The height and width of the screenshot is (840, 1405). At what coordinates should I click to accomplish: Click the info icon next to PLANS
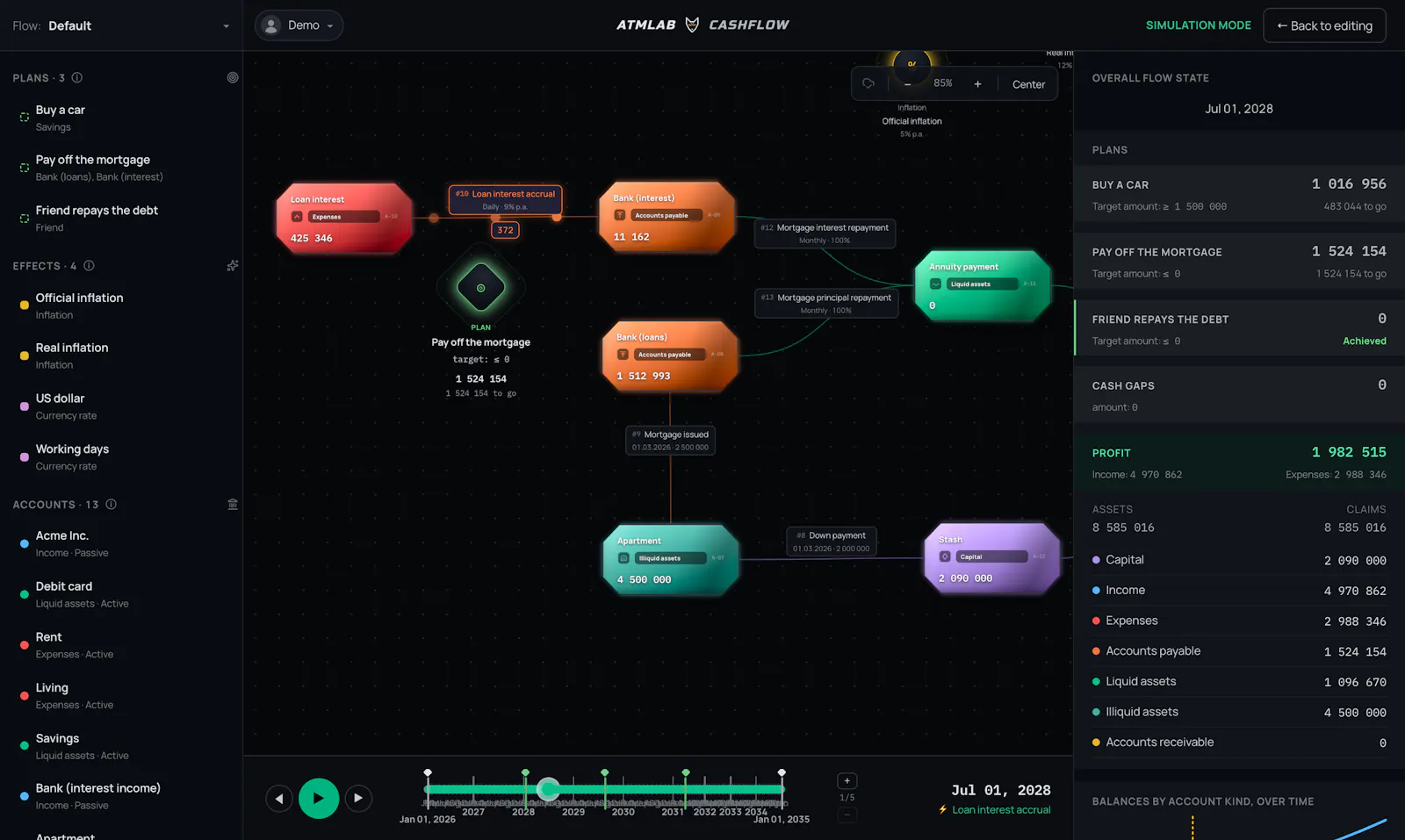[x=77, y=78]
